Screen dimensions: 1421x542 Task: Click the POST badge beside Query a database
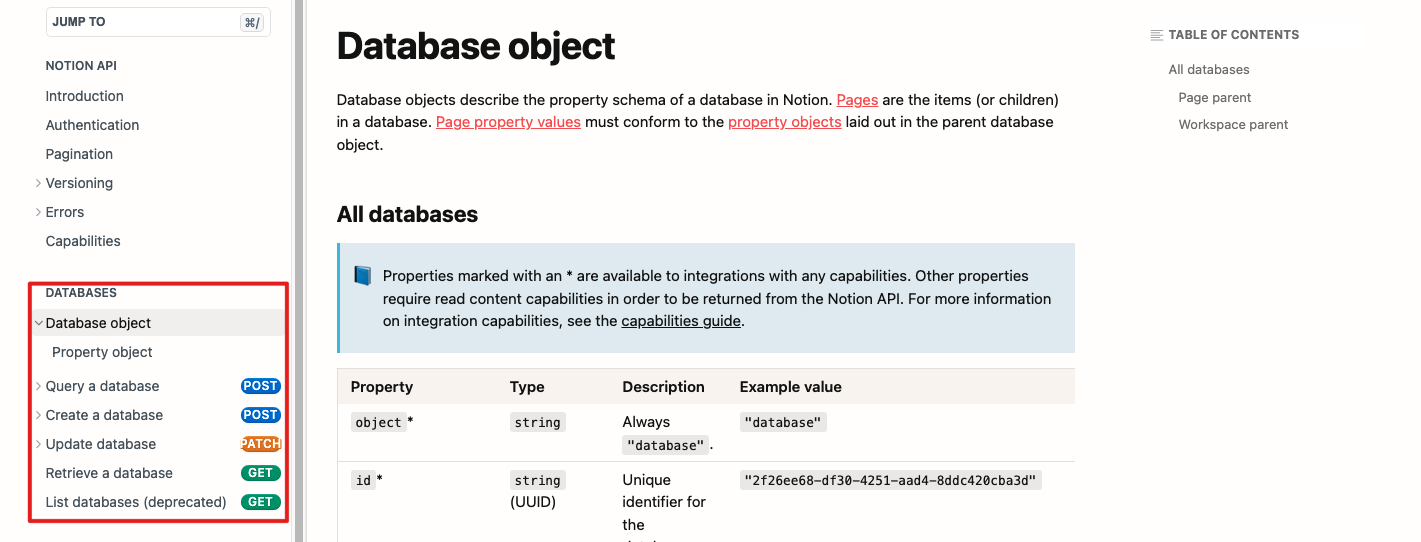[x=260, y=386]
